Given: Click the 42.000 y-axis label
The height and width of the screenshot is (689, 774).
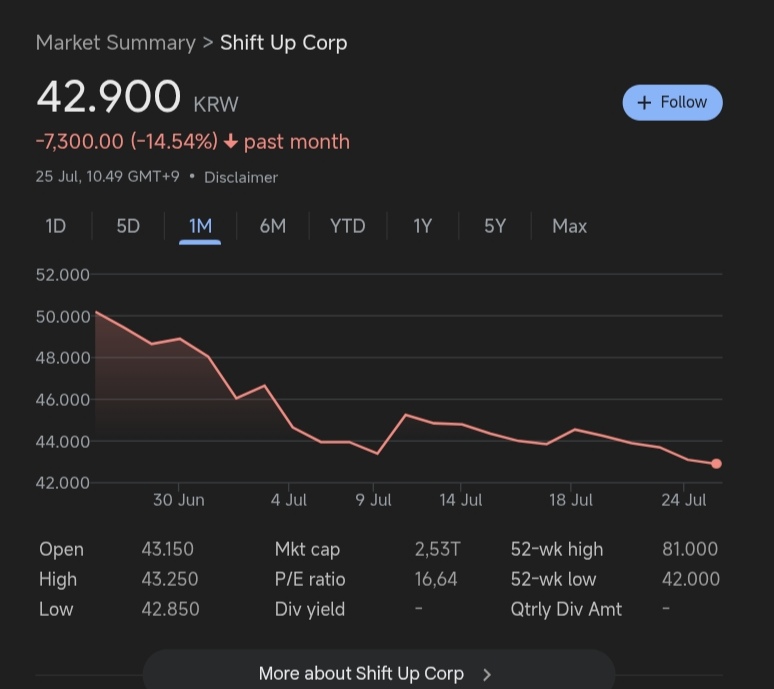Looking at the screenshot, I should click(63, 482).
